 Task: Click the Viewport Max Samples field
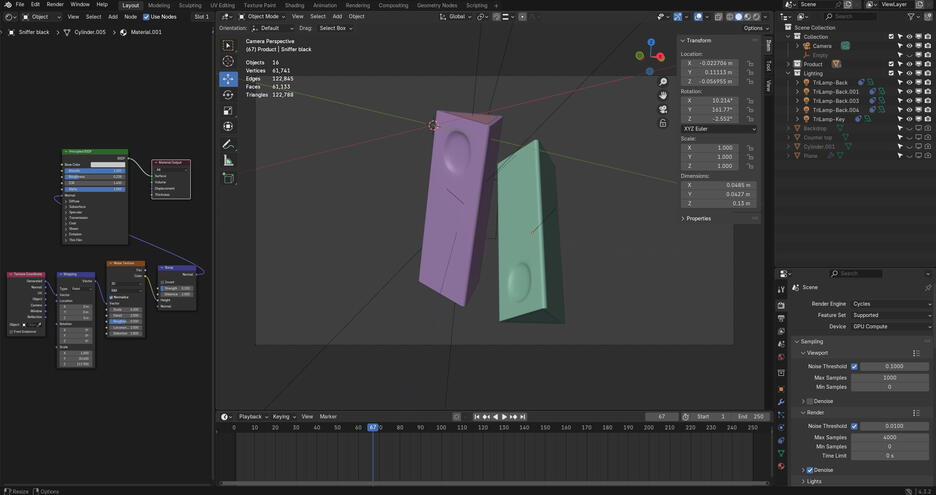[890, 378]
